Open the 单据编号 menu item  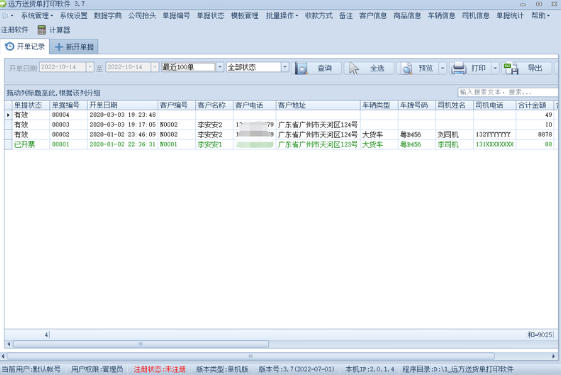pyautogui.click(x=176, y=15)
